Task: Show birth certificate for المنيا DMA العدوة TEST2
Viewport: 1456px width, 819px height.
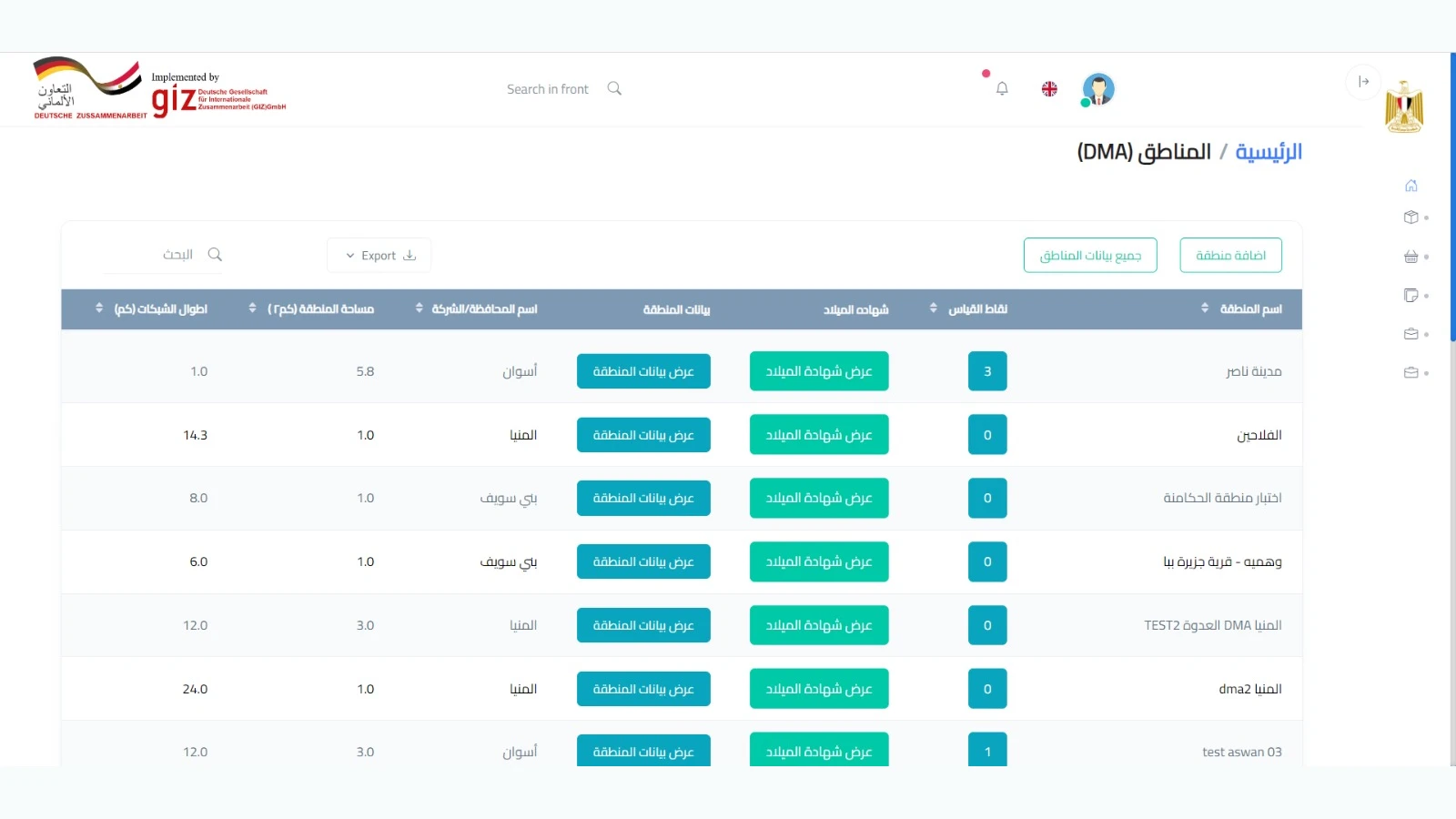Action: (819, 625)
